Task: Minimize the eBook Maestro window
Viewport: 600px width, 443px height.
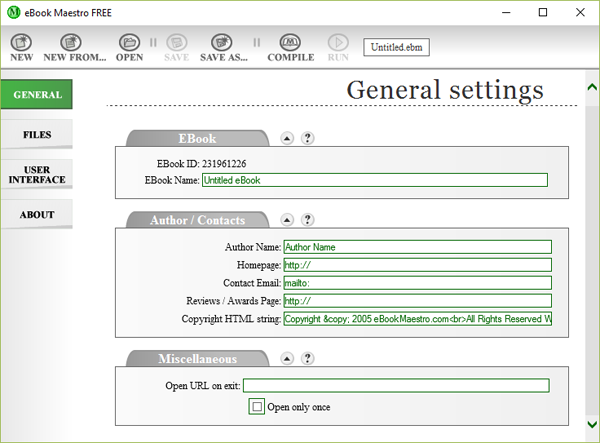Action: point(506,12)
